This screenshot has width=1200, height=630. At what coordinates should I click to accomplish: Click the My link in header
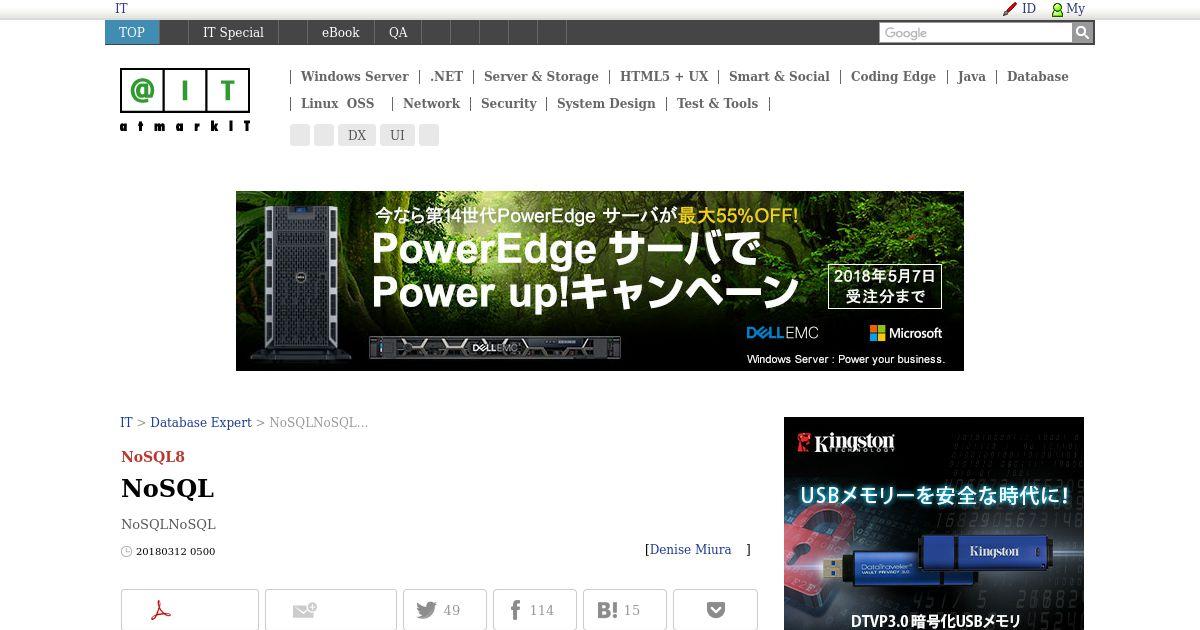coord(1076,8)
